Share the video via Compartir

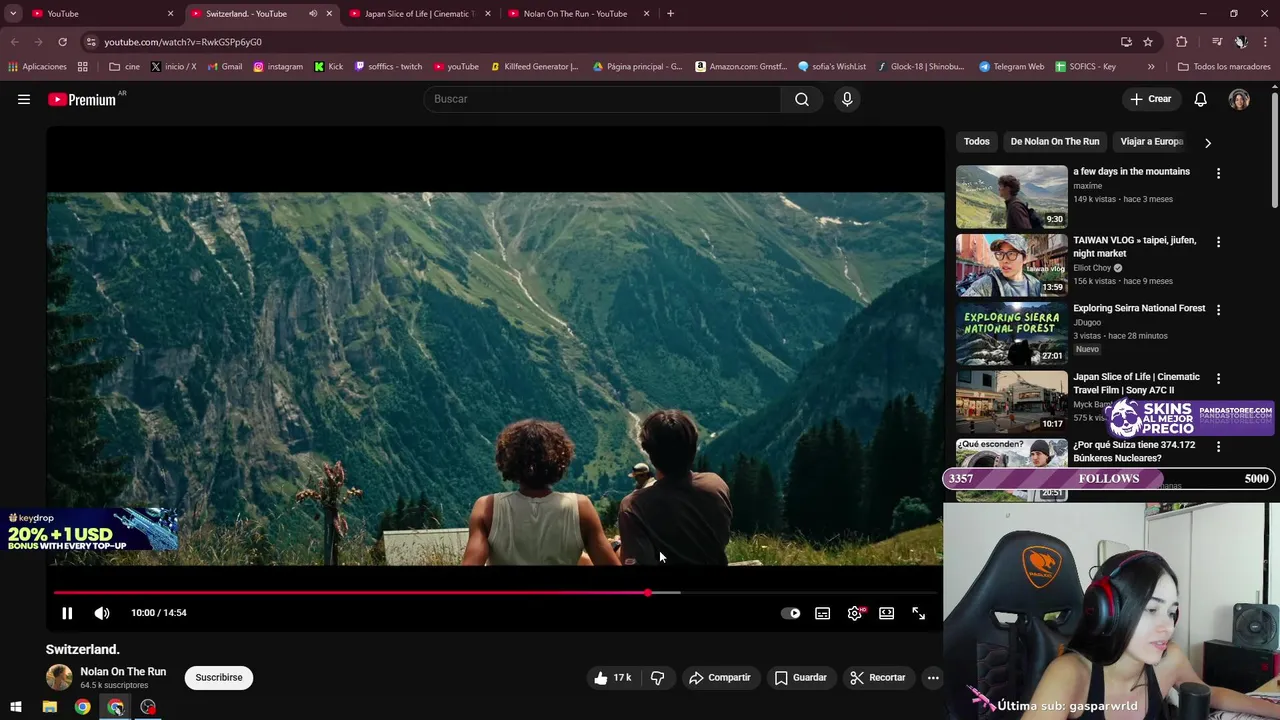(720, 678)
